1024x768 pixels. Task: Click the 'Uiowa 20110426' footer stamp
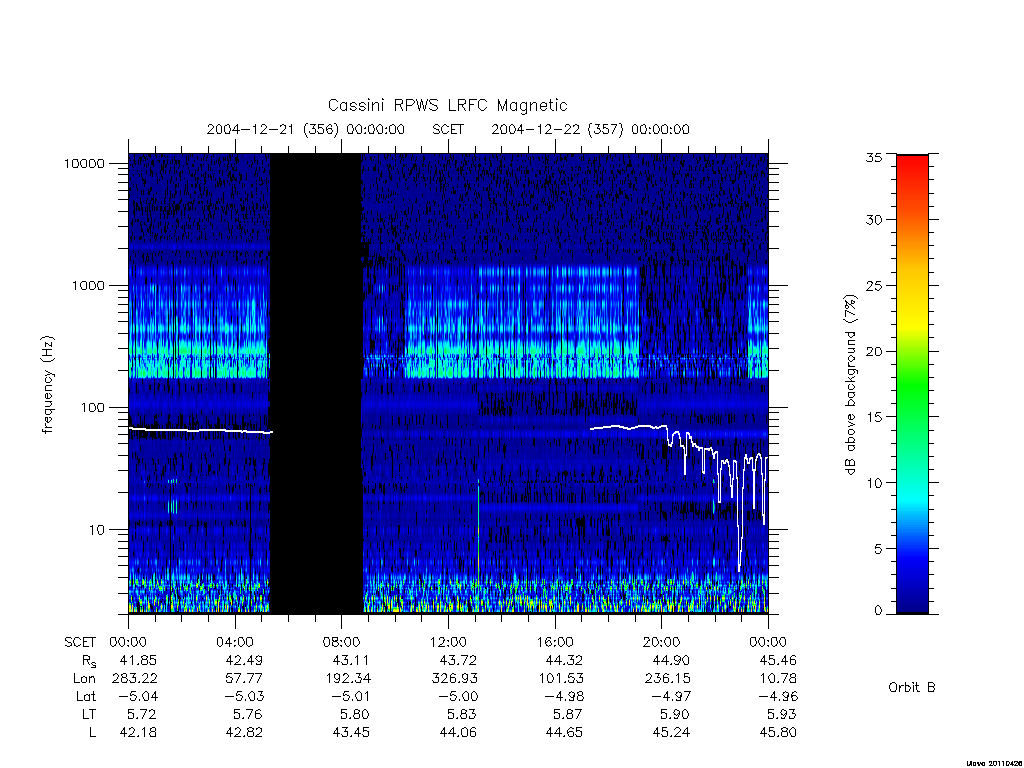pos(995,763)
